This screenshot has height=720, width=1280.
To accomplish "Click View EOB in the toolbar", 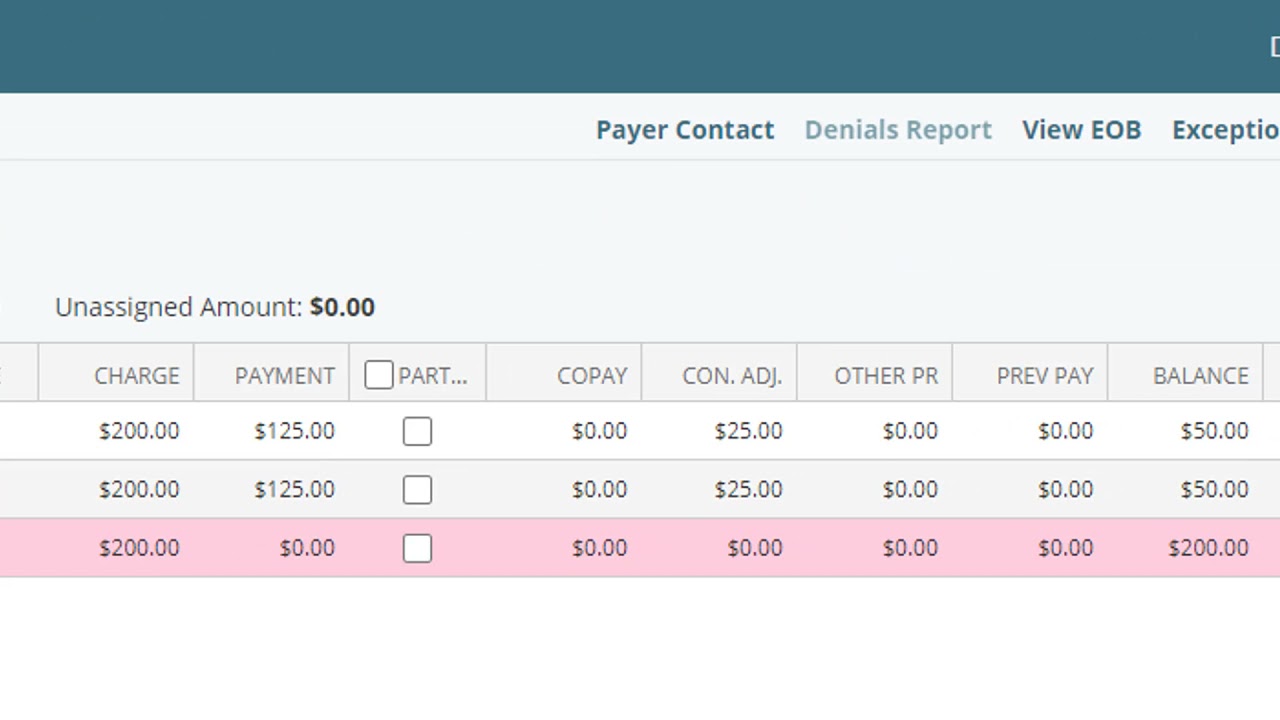I will tap(1081, 130).
